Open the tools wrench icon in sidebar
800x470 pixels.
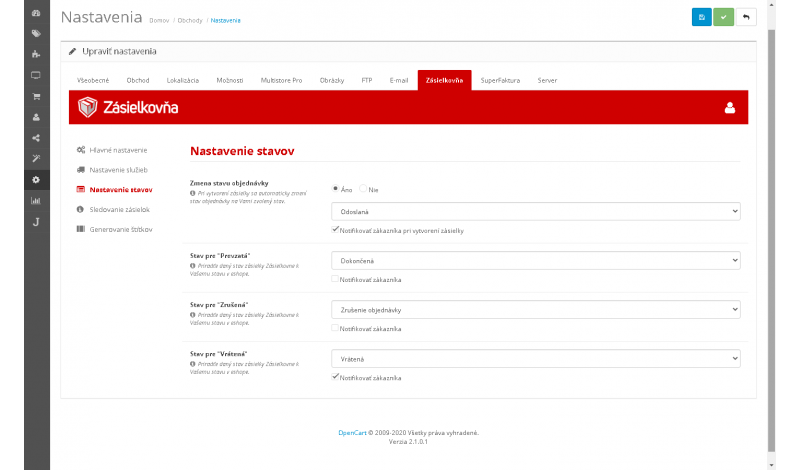[x=36, y=159]
